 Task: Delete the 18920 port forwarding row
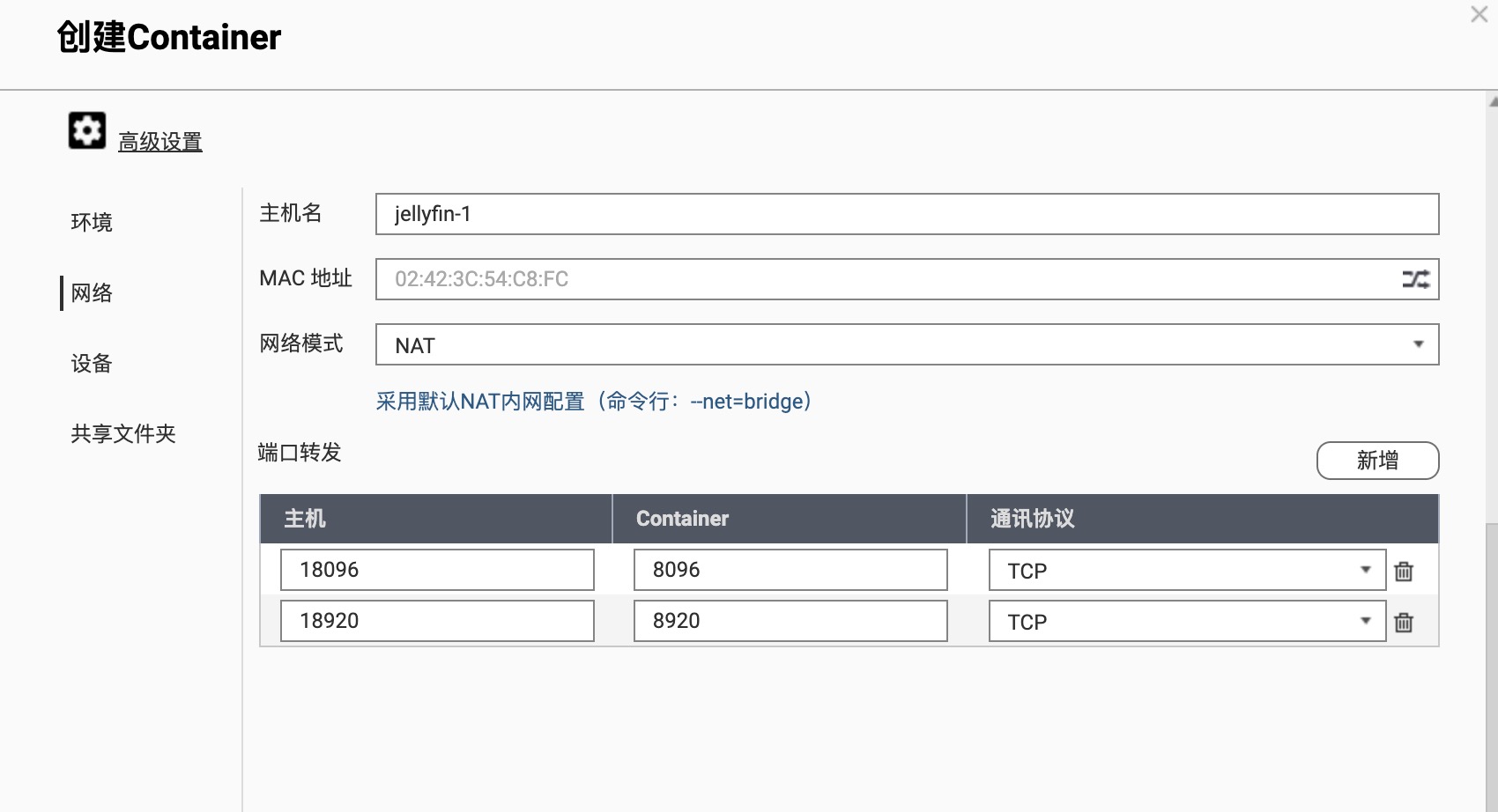[x=1404, y=622]
